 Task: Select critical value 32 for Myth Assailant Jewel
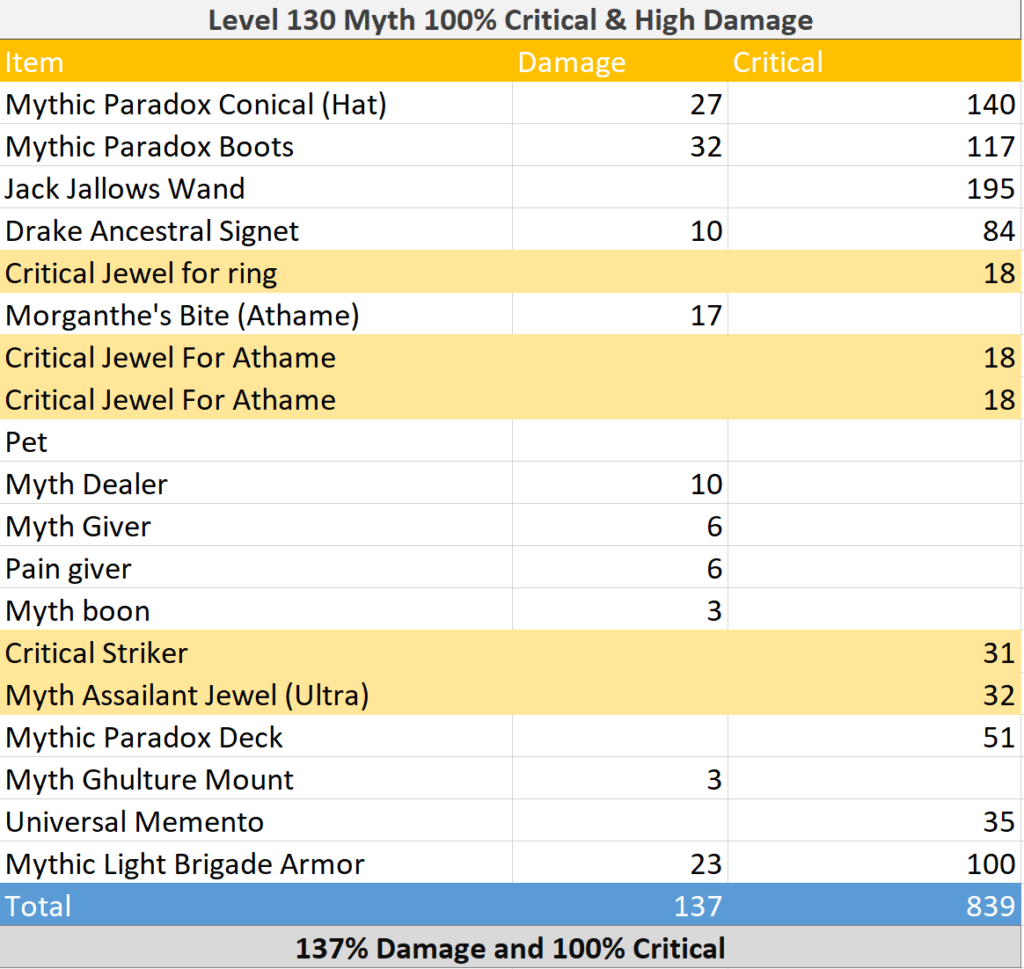tap(874, 695)
